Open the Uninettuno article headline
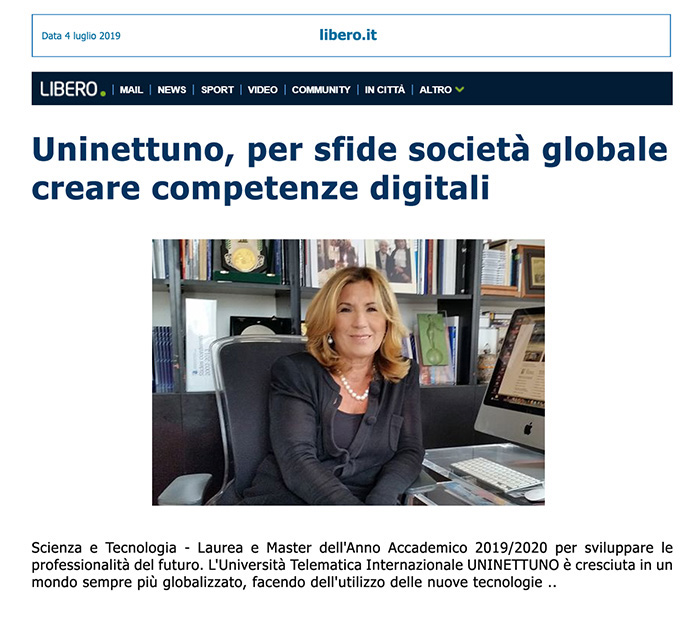The image size is (700, 641). (x=350, y=168)
